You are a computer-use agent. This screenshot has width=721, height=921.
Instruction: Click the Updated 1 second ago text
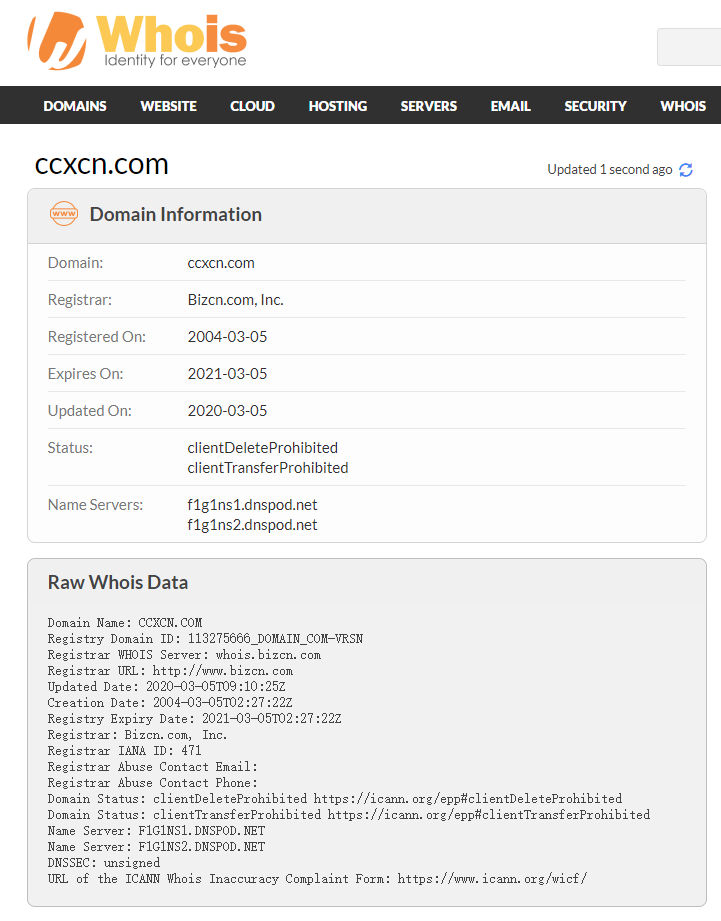609,170
